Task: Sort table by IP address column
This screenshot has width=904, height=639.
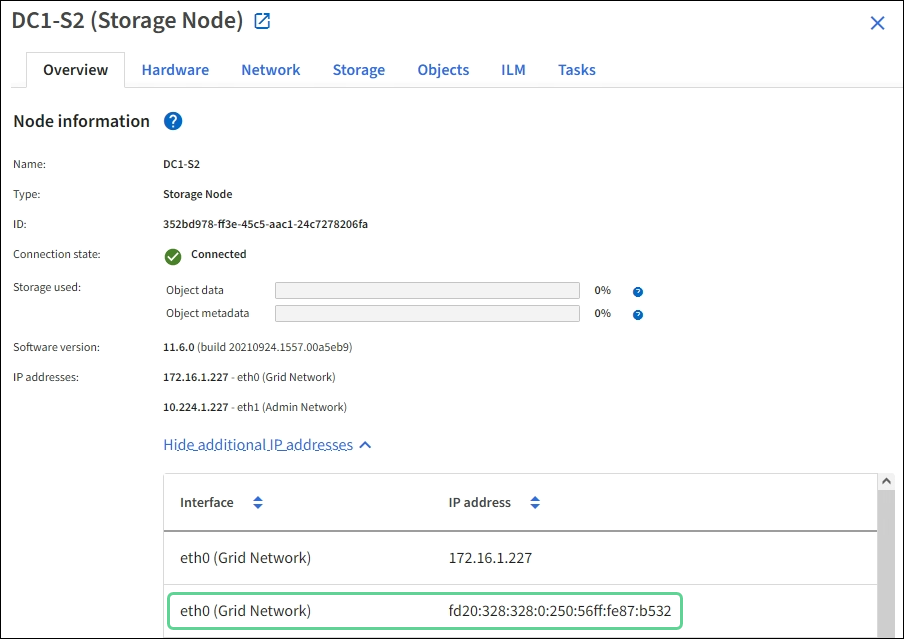Action: pyautogui.click(x=535, y=503)
